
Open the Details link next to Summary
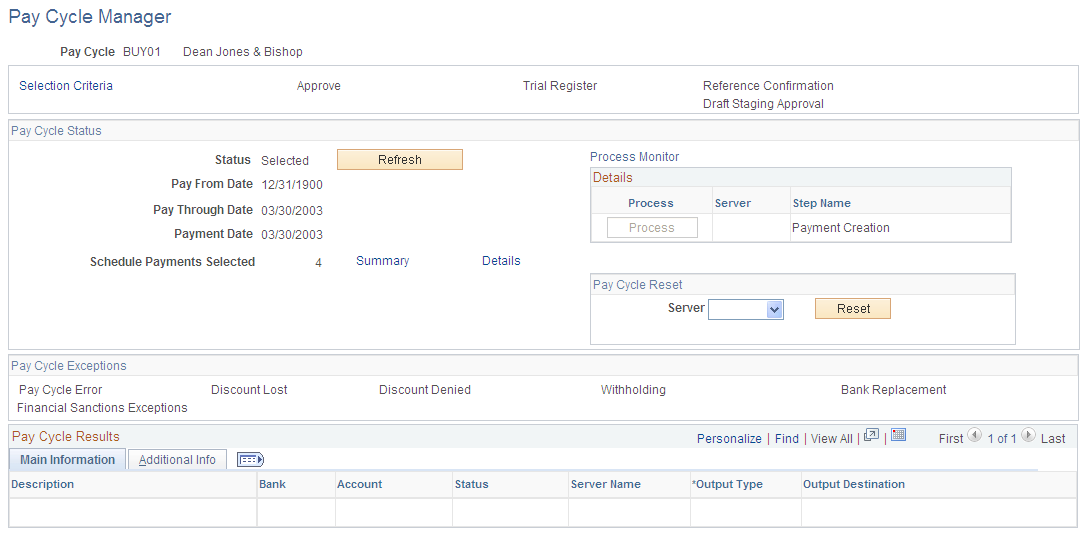(x=501, y=261)
